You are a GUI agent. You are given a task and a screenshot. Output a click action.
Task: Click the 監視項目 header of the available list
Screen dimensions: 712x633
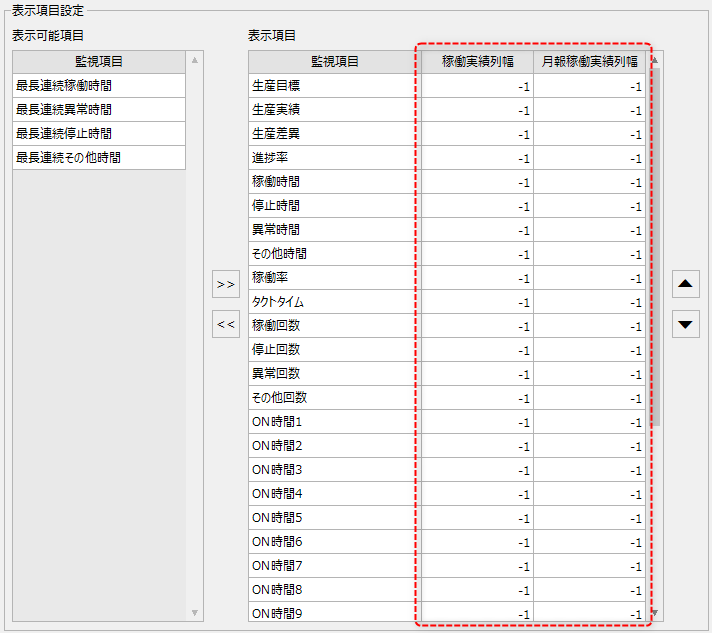coord(99,62)
